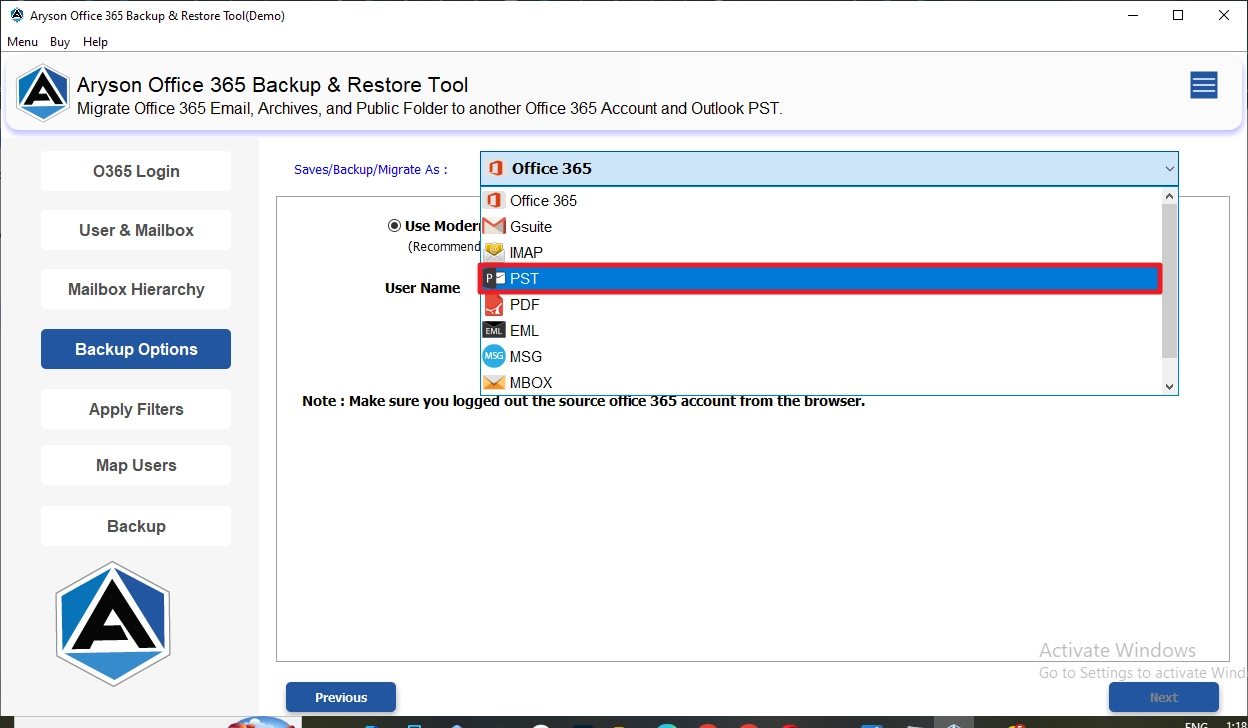The image size is (1248, 728).
Task: Expand the Saves/Backup/Migrate As combo box
Action: point(829,169)
